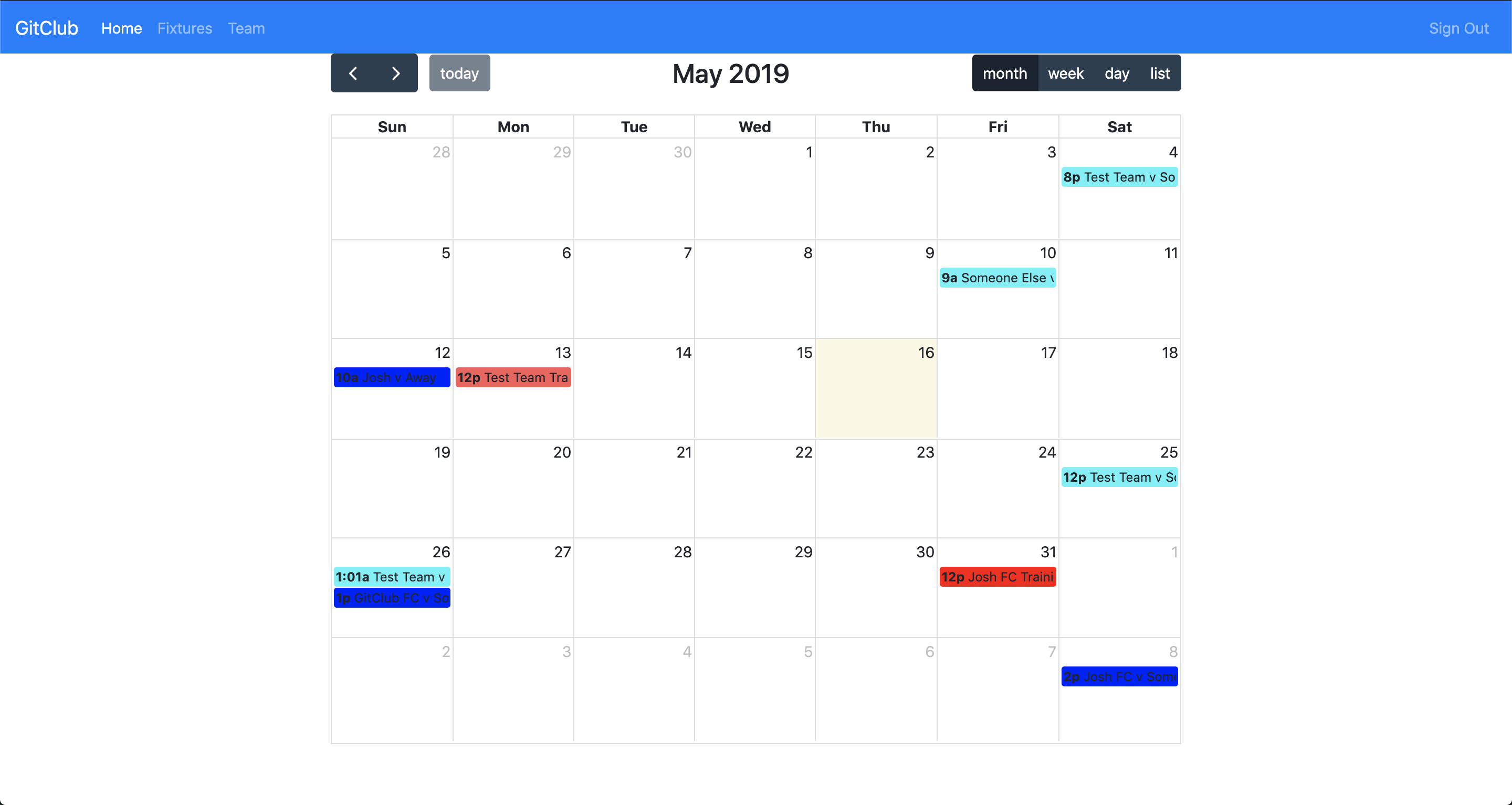Switch calendar to week view
The width and height of the screenshot is (1512, 805).
point(1065,73)
